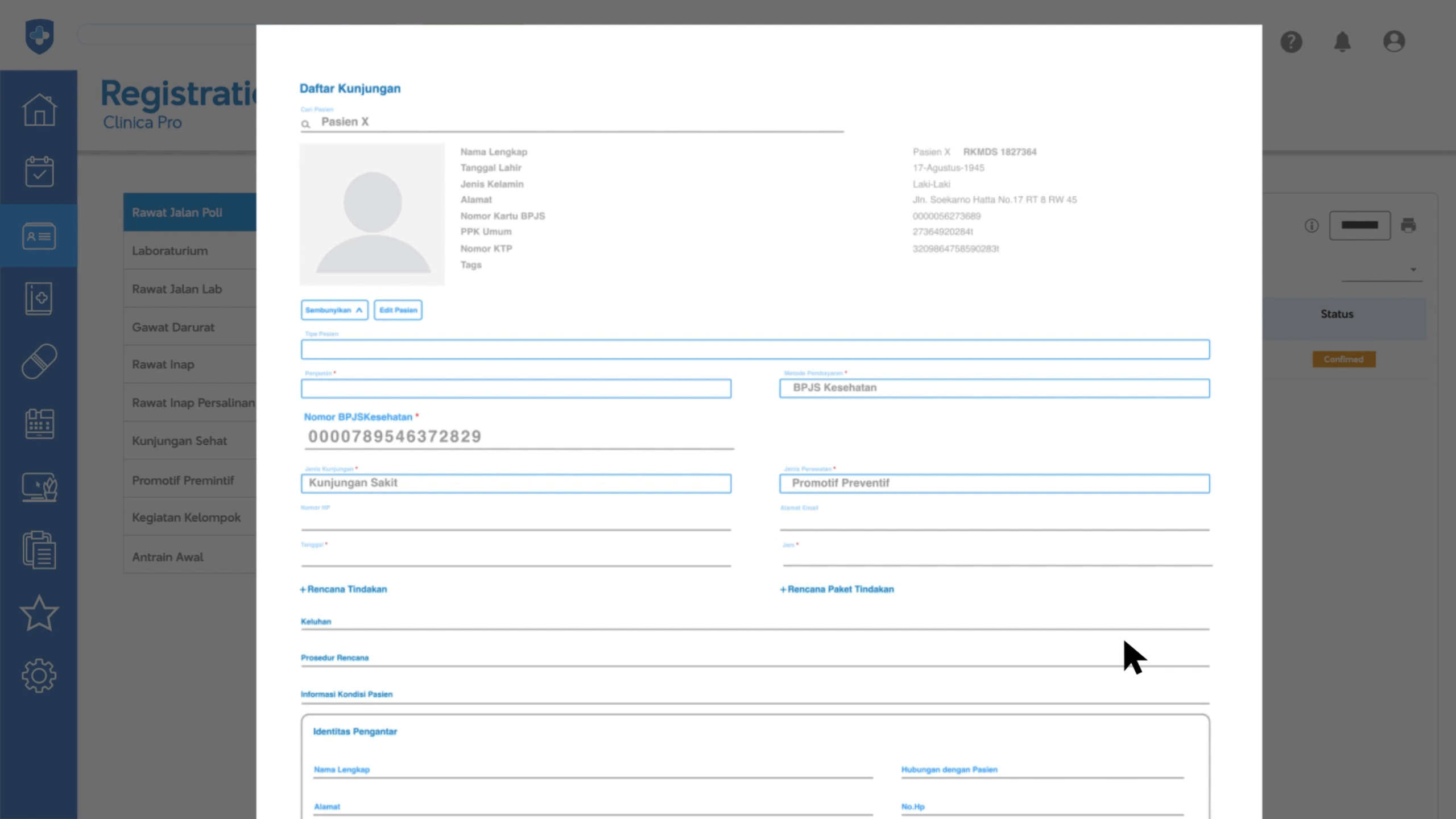Click the Nomor BPJSKesehatan input field
Image resolution: width=1456 pixels, height=819 pixels.
(x=519, y=437)
